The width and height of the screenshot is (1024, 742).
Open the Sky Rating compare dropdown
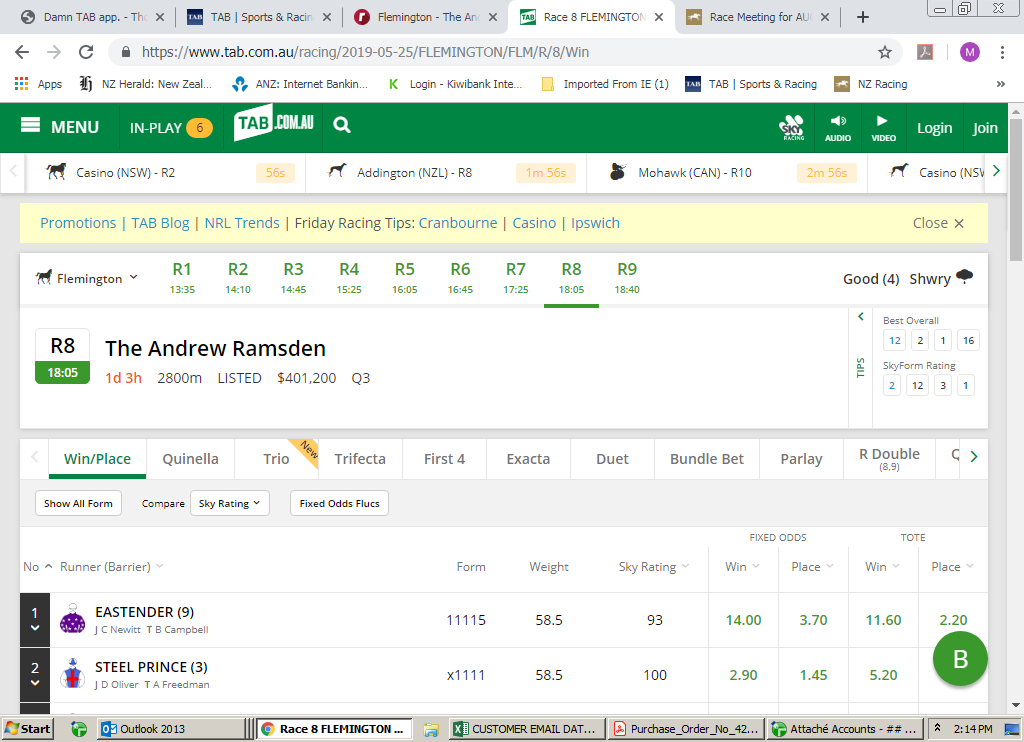(x=230, y=504)
